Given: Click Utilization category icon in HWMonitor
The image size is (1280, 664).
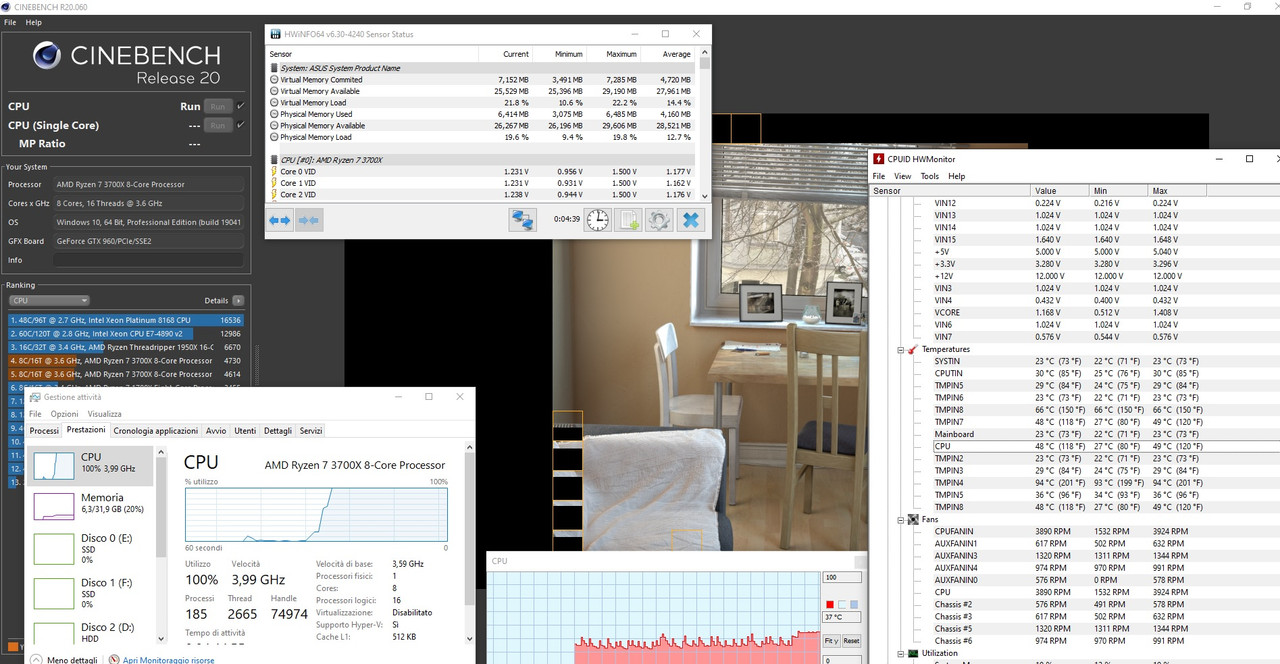Looking at the screenshot, I should pyautogui.click(x=913, y=653).
